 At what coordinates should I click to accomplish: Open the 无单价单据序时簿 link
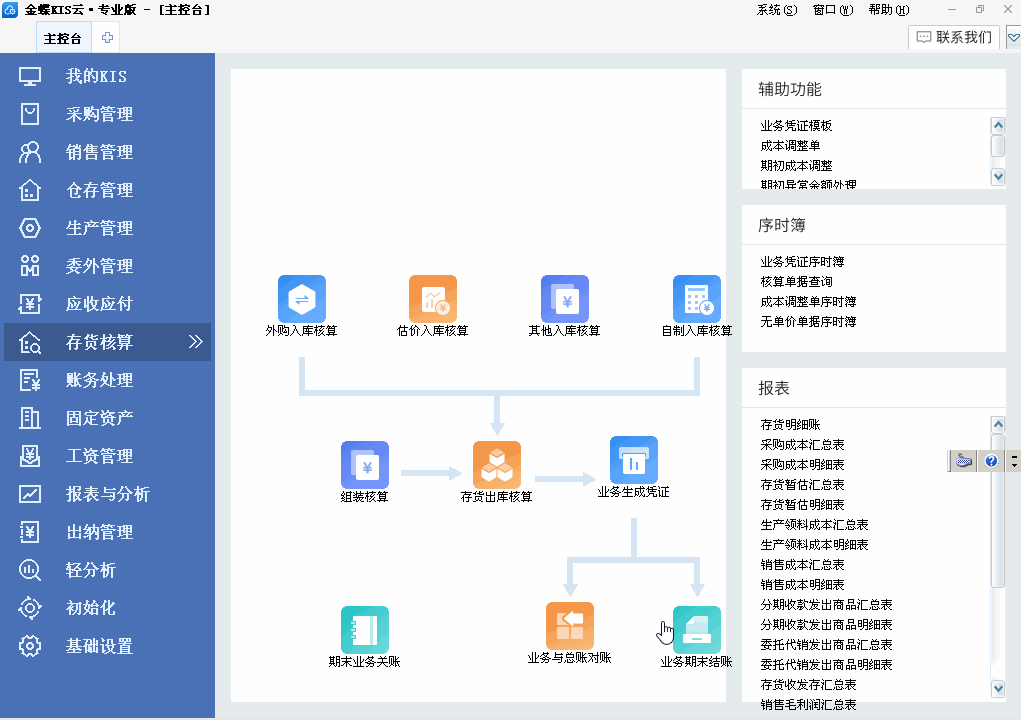[808, 322]
